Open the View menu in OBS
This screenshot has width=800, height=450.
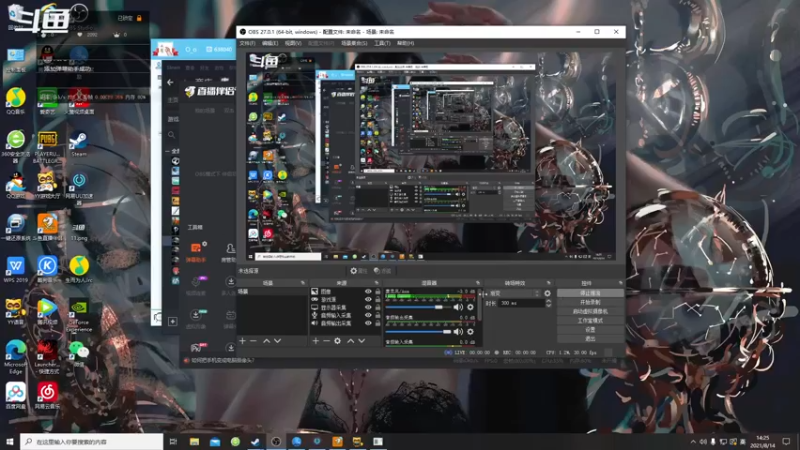click(x=293, y=43)
